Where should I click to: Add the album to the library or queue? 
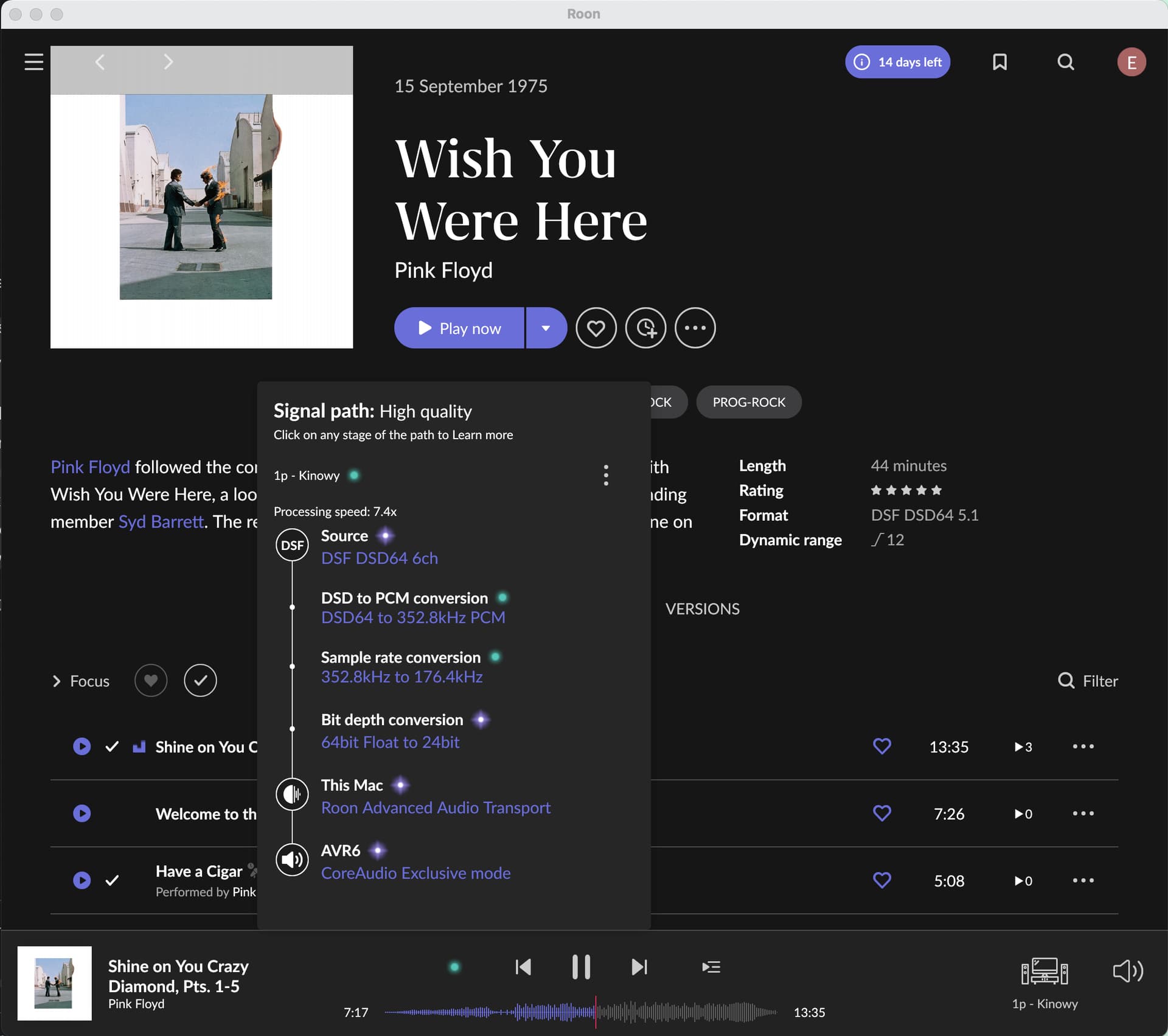click(645, 328)
